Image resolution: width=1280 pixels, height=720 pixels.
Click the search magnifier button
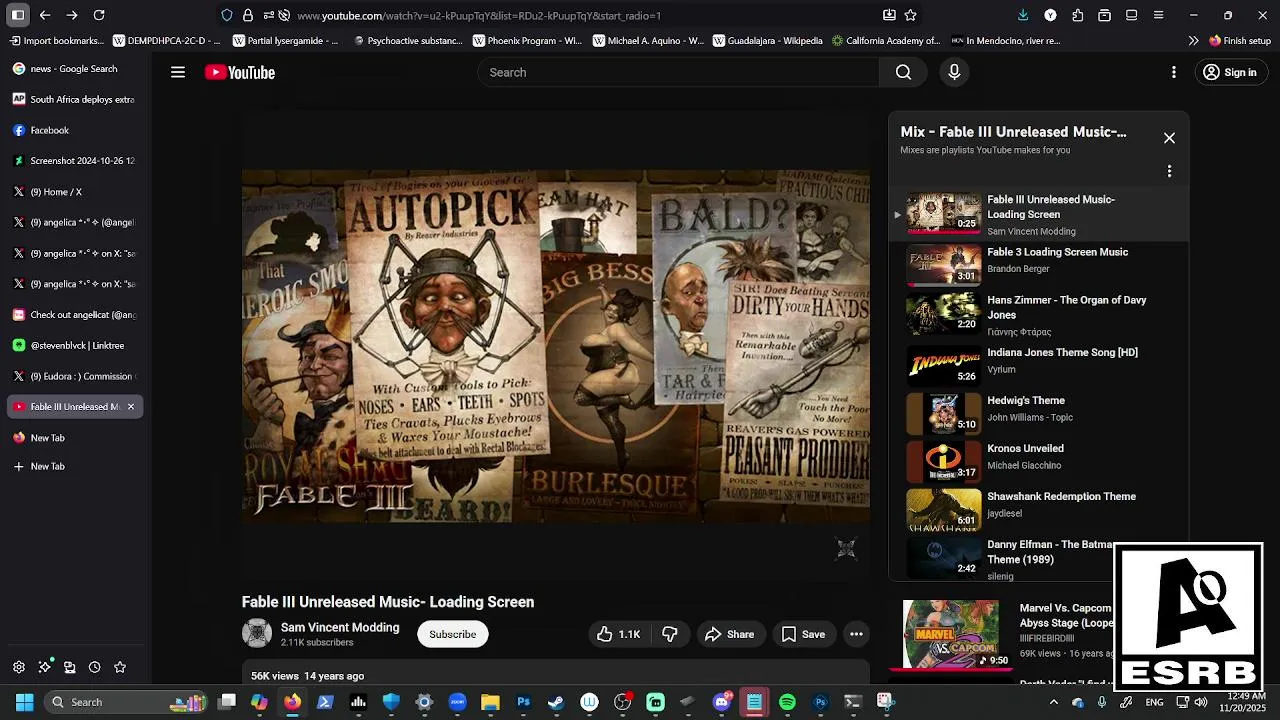903,72
